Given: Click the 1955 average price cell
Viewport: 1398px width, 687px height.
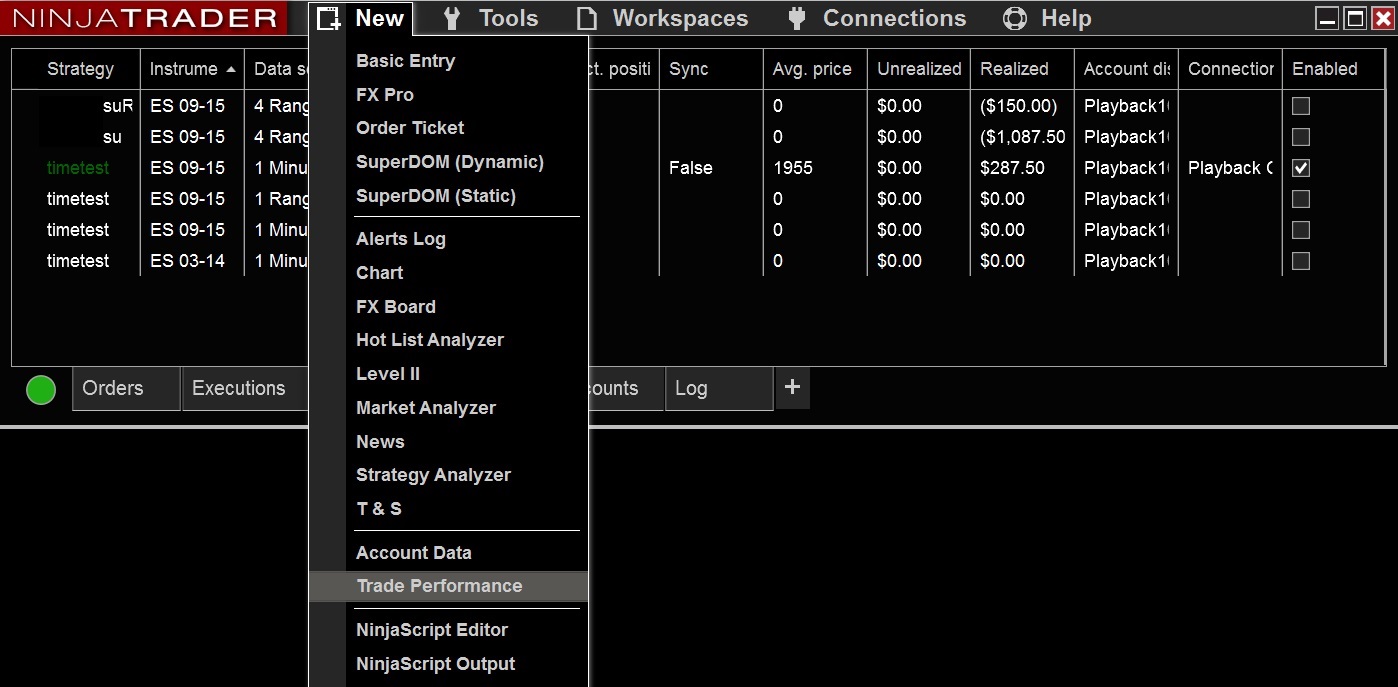Looking at the screenshot, I should click(x=793, y=168).
